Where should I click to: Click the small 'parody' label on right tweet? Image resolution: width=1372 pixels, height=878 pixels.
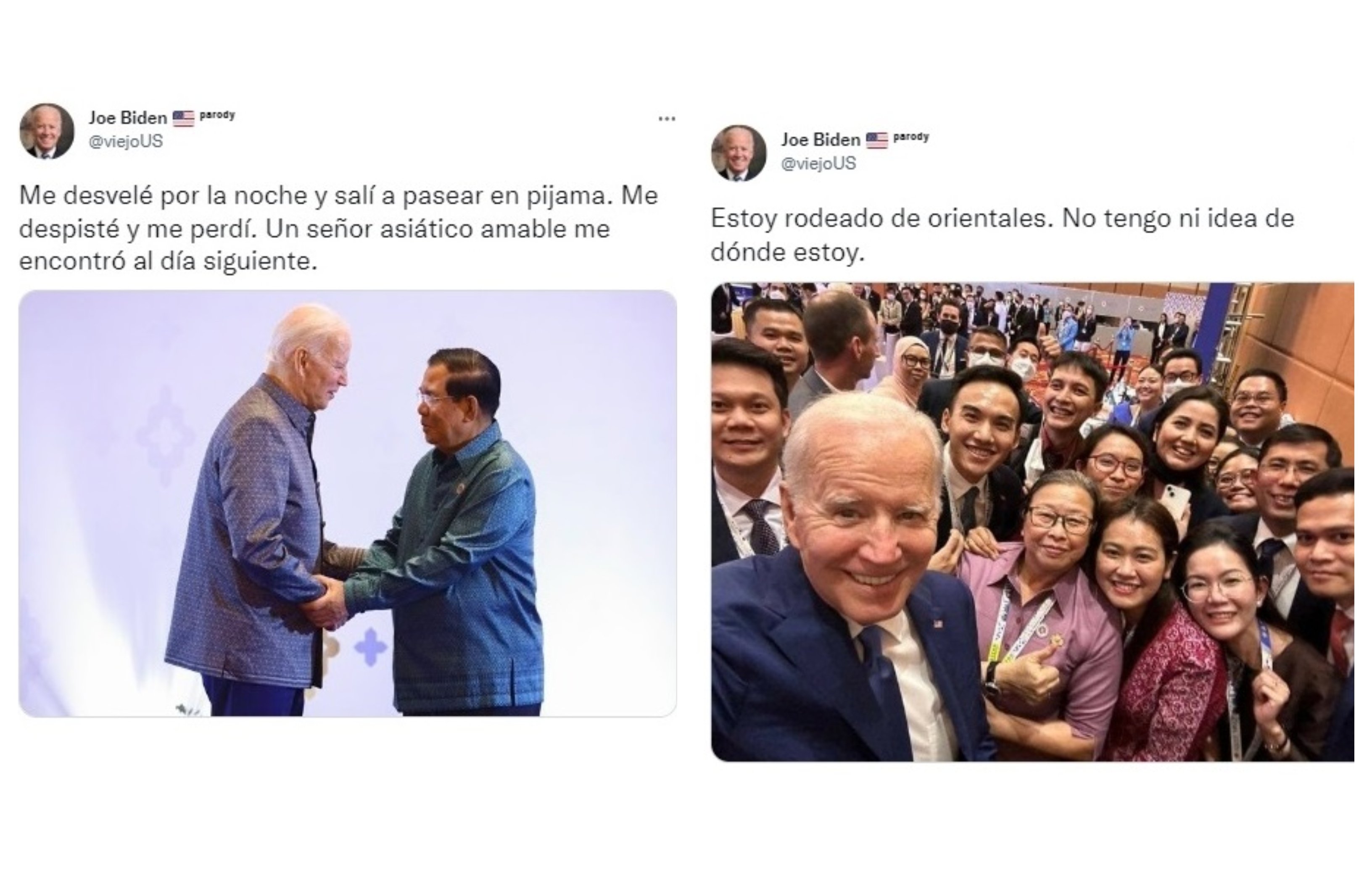pyautogui.click(x=911, y=137)
